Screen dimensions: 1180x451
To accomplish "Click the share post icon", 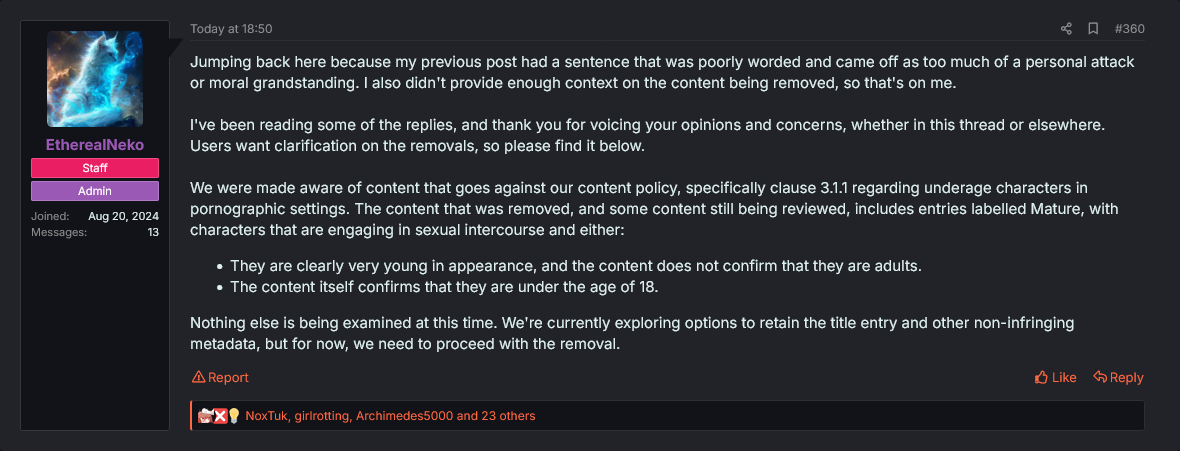I will [1066, 29].
